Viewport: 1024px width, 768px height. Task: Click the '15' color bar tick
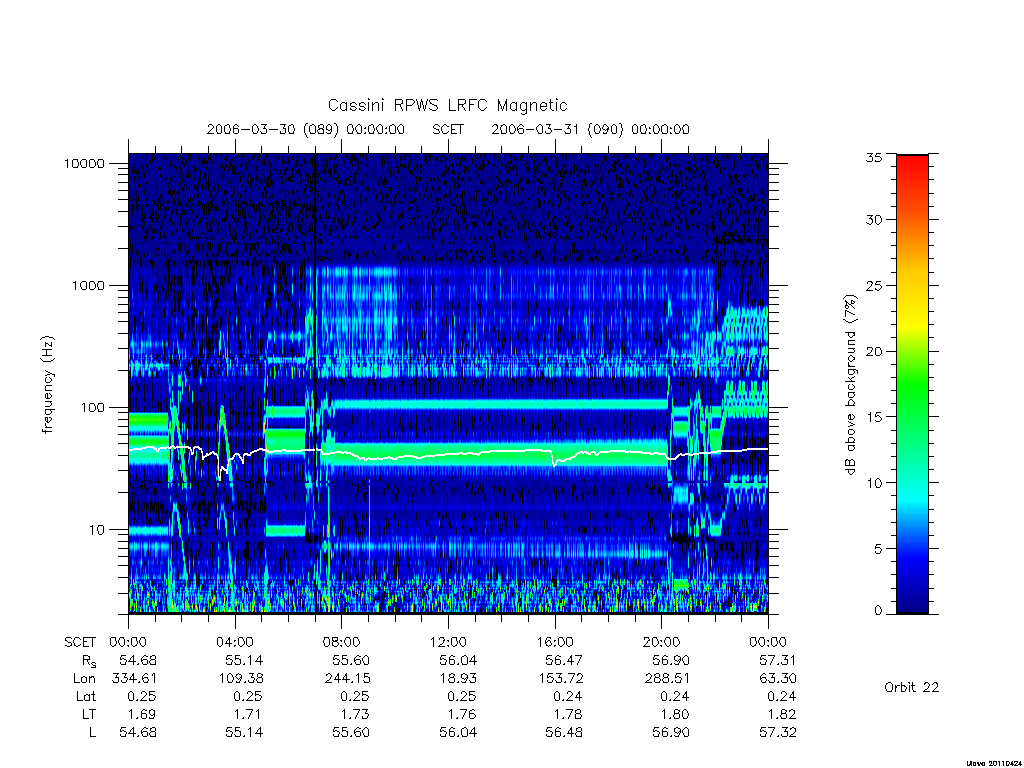tap(873, 417)
